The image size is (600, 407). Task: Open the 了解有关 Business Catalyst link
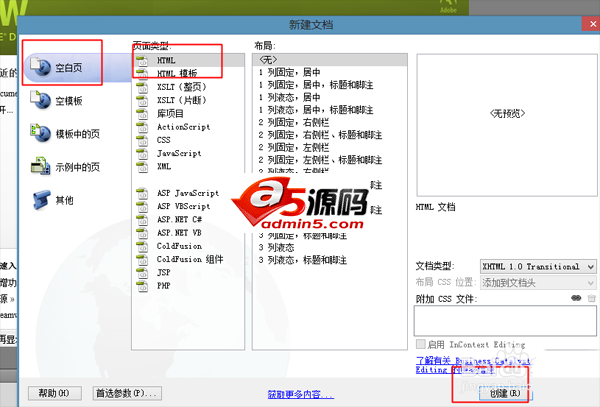[473, 360]
